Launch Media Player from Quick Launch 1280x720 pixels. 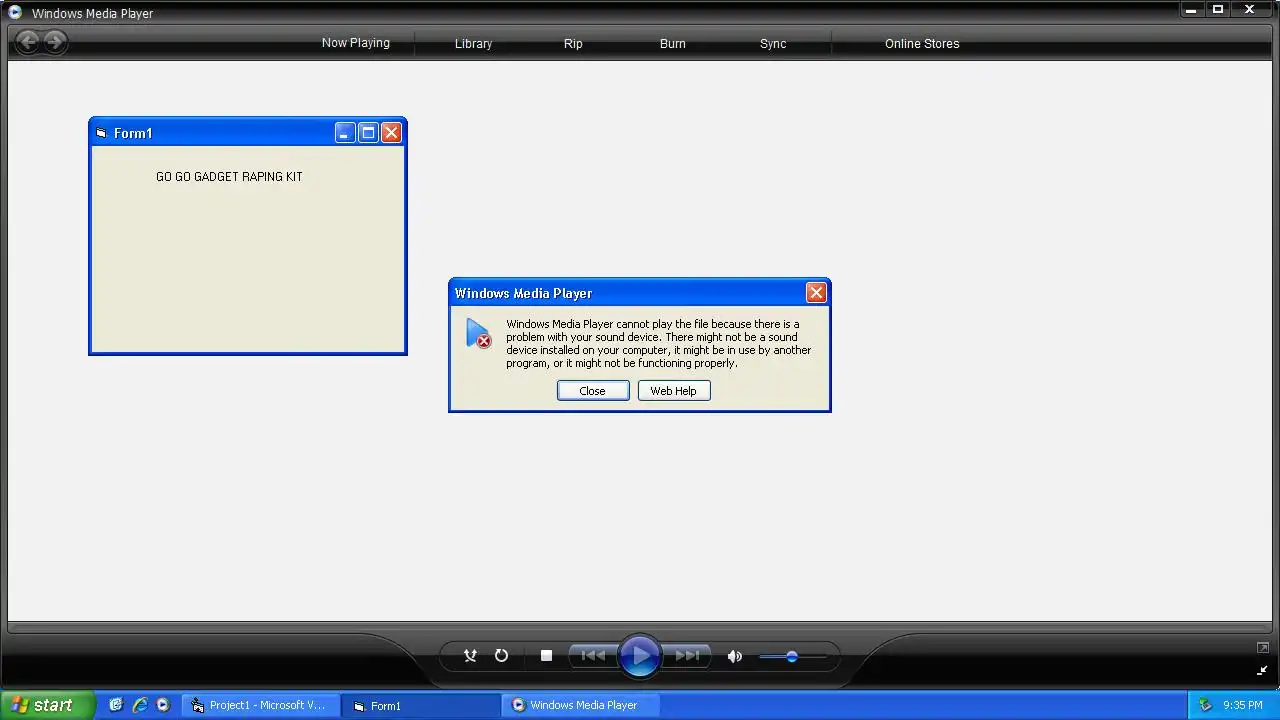163,705
